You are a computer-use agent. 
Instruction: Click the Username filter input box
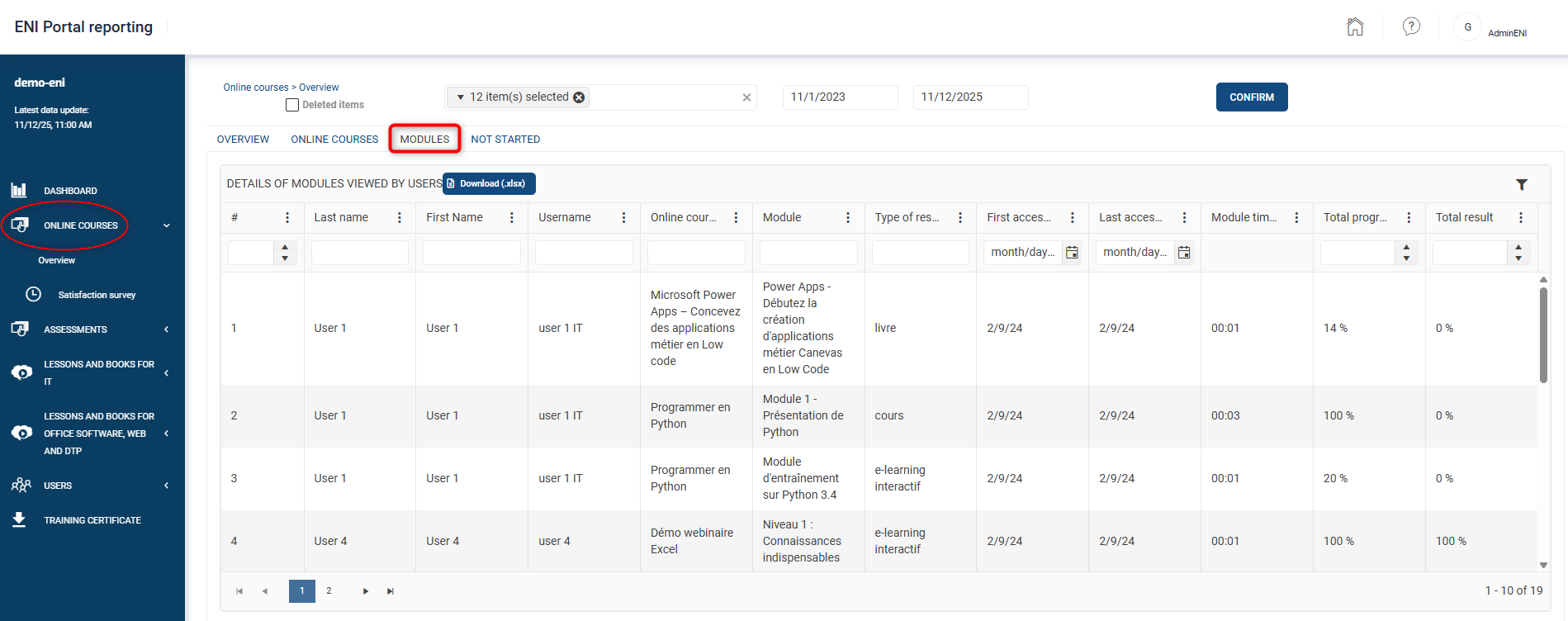(584, 253)
